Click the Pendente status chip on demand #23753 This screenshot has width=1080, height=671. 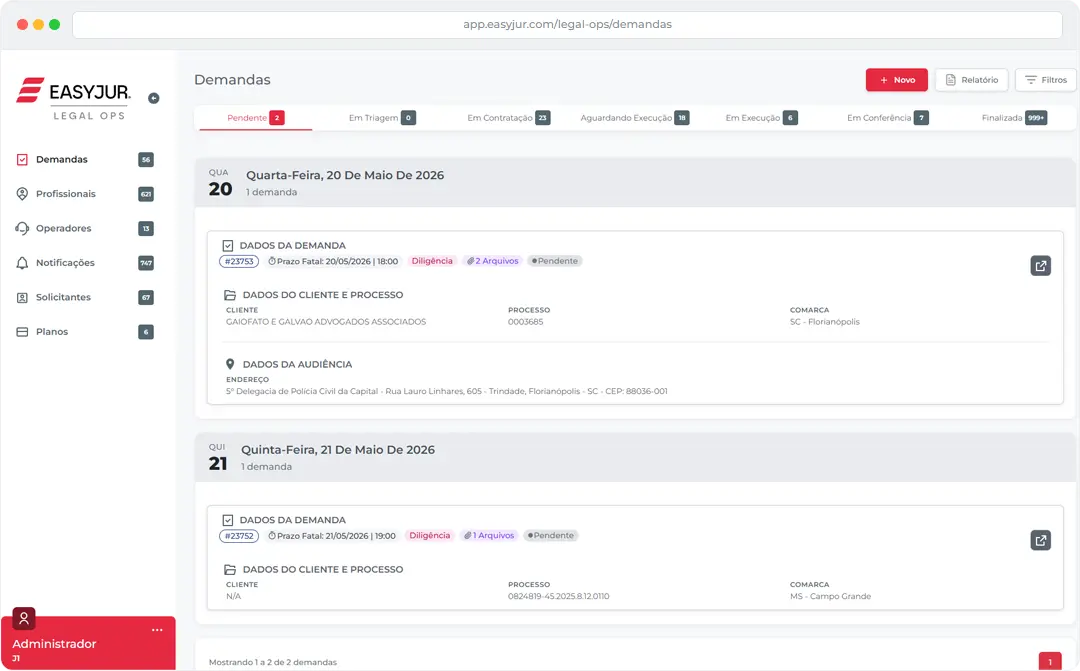click(554, 261)
